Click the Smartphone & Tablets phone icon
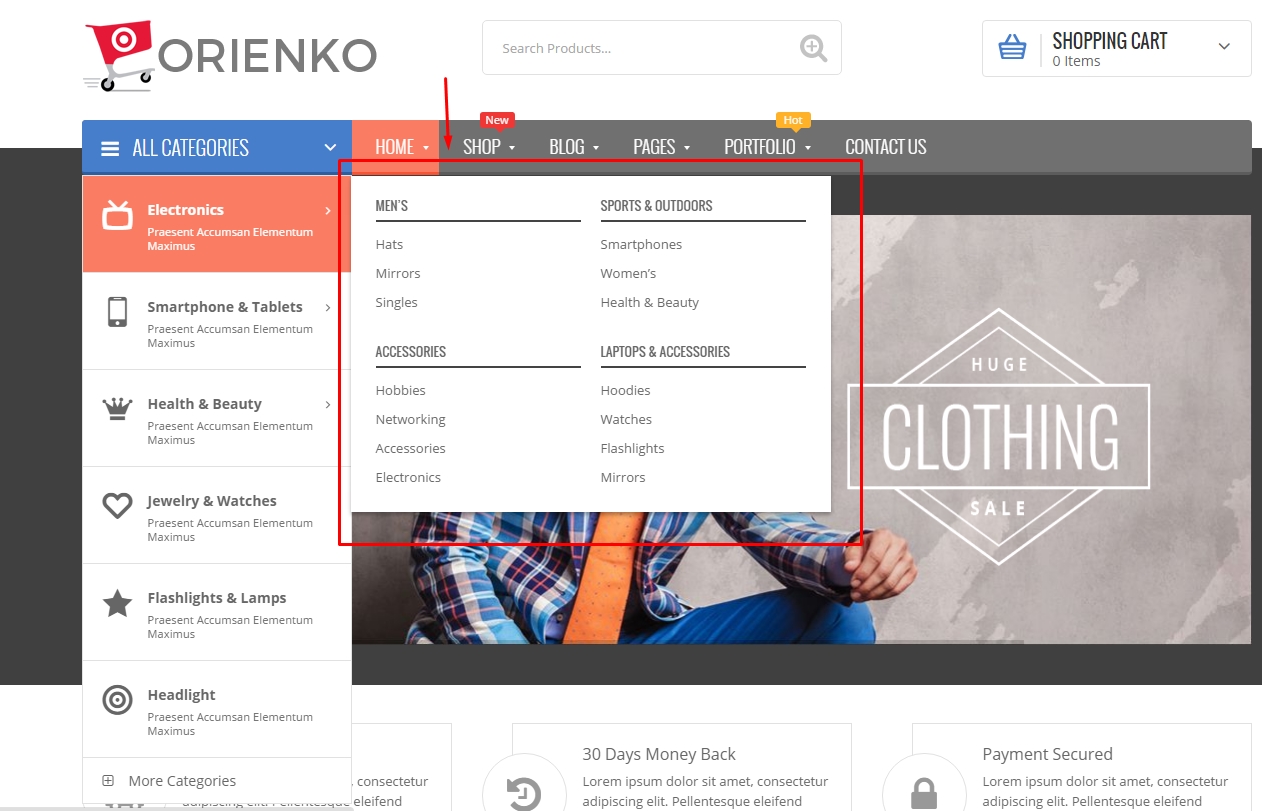Screen dimensions: 1262x811 point(117,312)
